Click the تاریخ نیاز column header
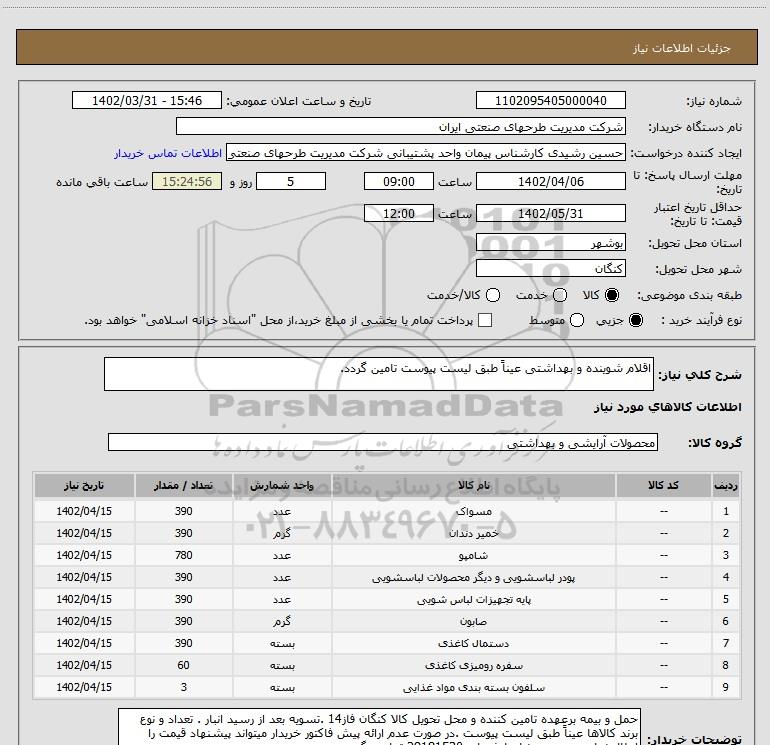Screen dimensions: 770x745 click(84, 486)
